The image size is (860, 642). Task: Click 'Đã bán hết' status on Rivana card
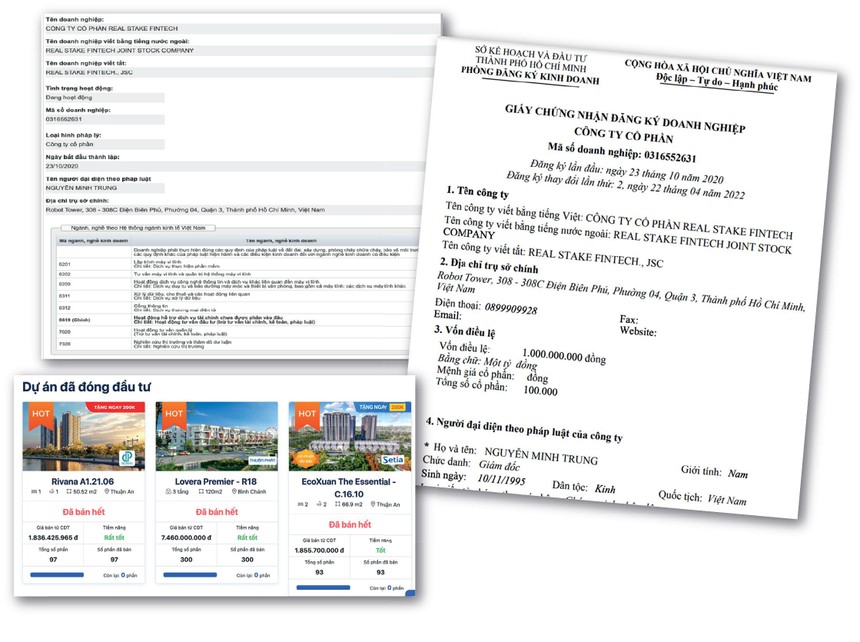(86, 513)
